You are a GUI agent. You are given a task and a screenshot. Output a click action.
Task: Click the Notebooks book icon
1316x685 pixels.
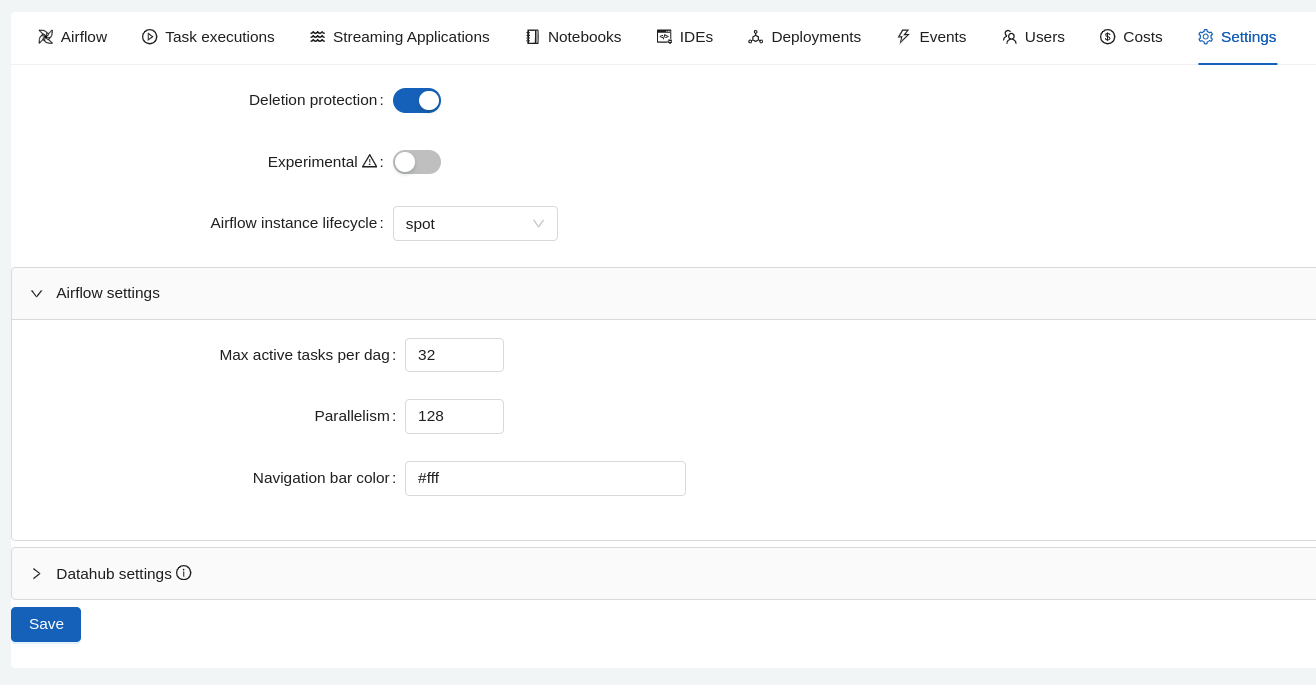pos(531,36)
